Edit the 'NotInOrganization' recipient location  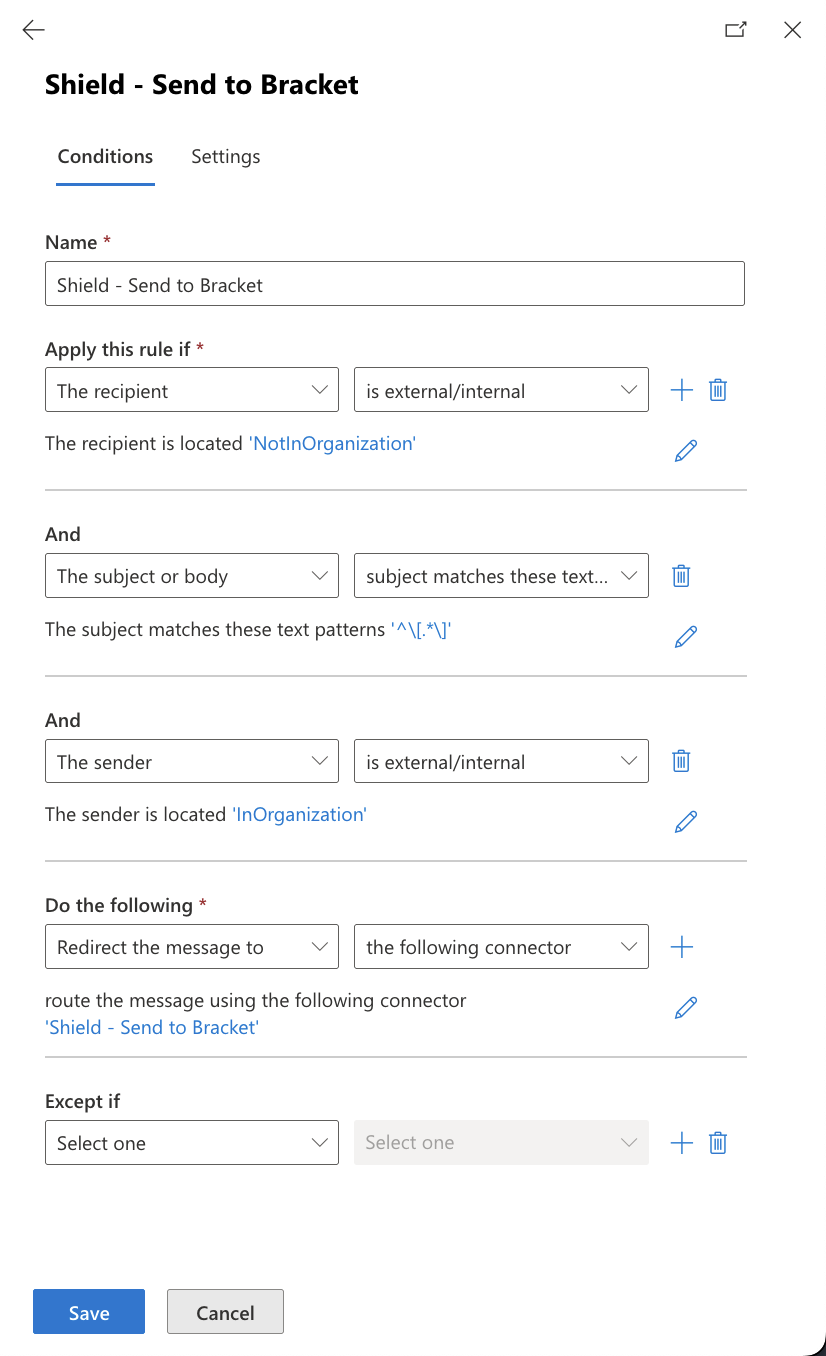pos(686,450)
